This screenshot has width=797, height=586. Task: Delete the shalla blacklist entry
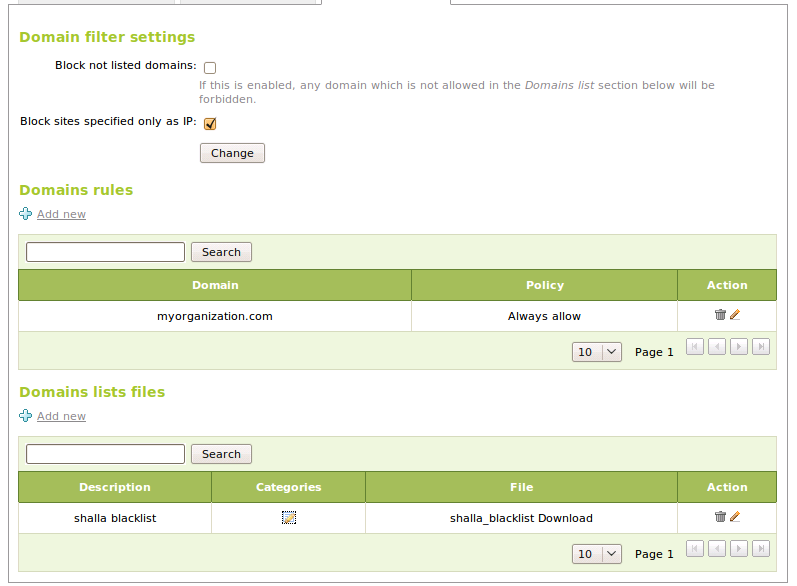(720, 517)
